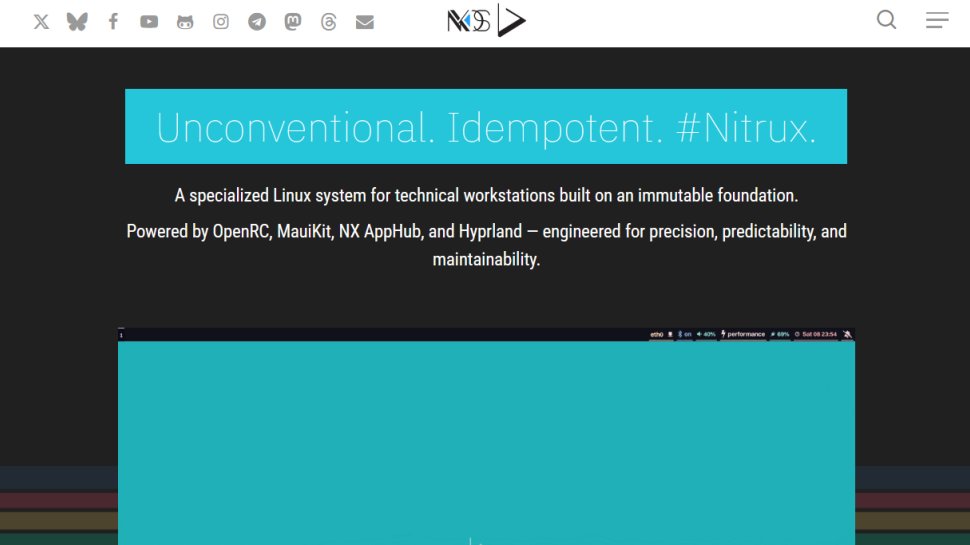Open the site search magnifier

click(x=886, y=20)
